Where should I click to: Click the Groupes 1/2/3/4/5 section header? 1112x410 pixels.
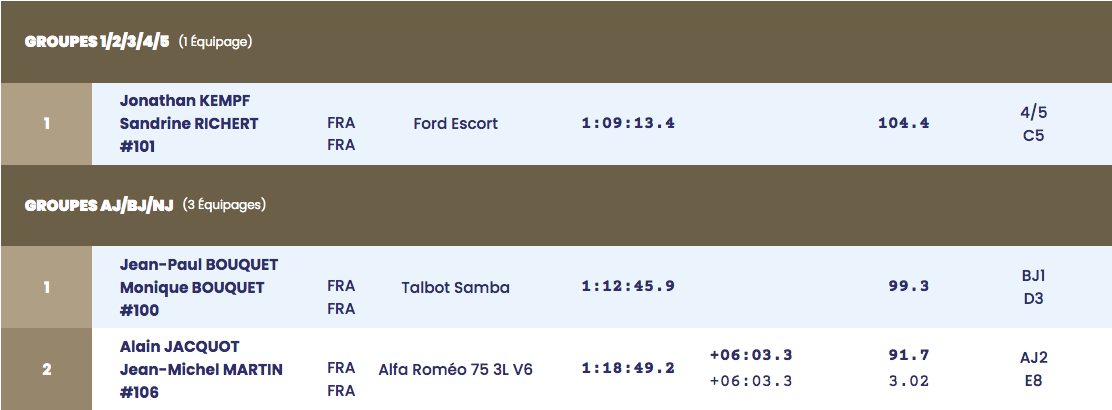pyautogui.click(x=556, y=42)
